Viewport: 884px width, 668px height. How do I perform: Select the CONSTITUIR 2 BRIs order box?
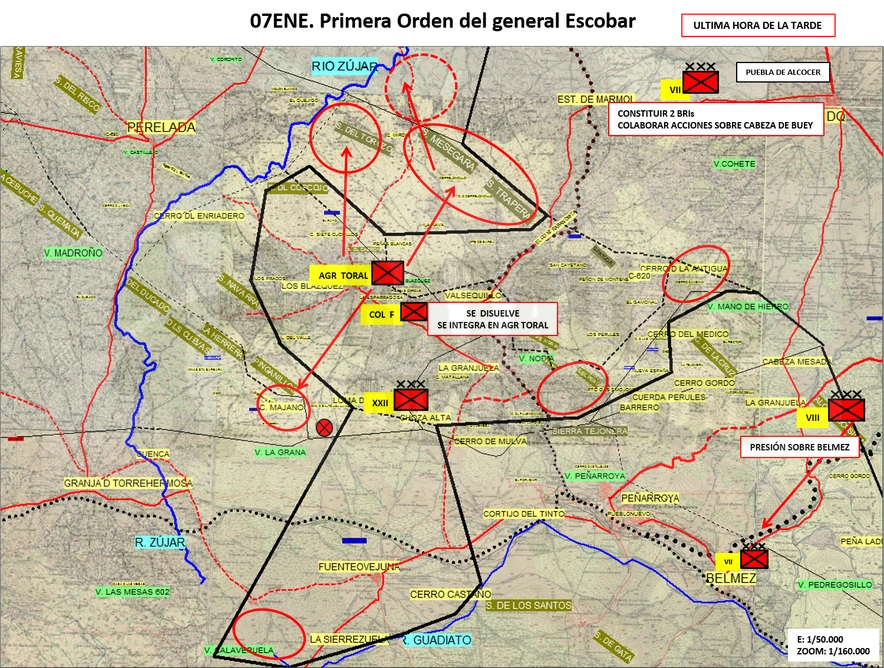715,119
